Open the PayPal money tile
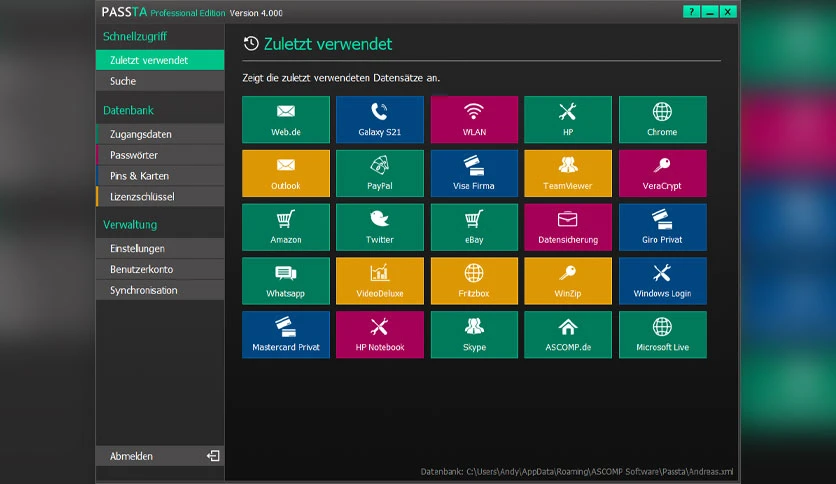This screenshot has width=836, height=484. coord(380,173)
